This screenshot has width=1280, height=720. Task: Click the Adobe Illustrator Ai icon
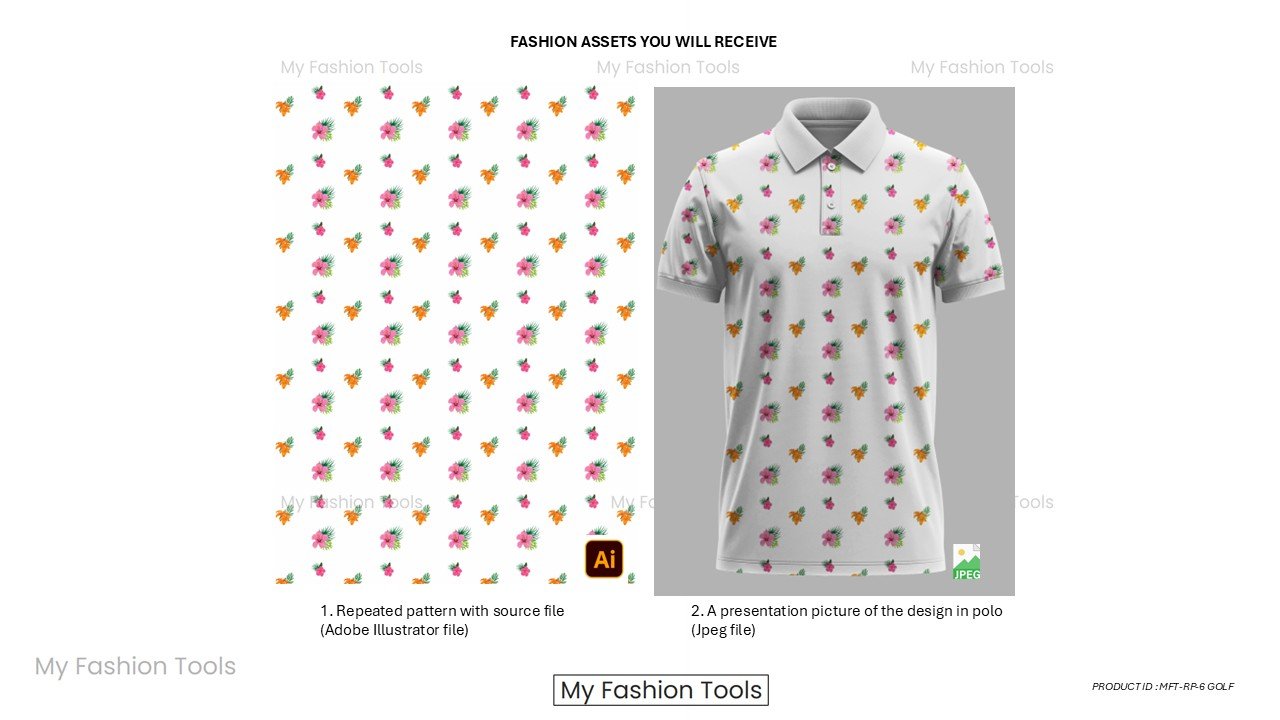[x=604, y=559]
